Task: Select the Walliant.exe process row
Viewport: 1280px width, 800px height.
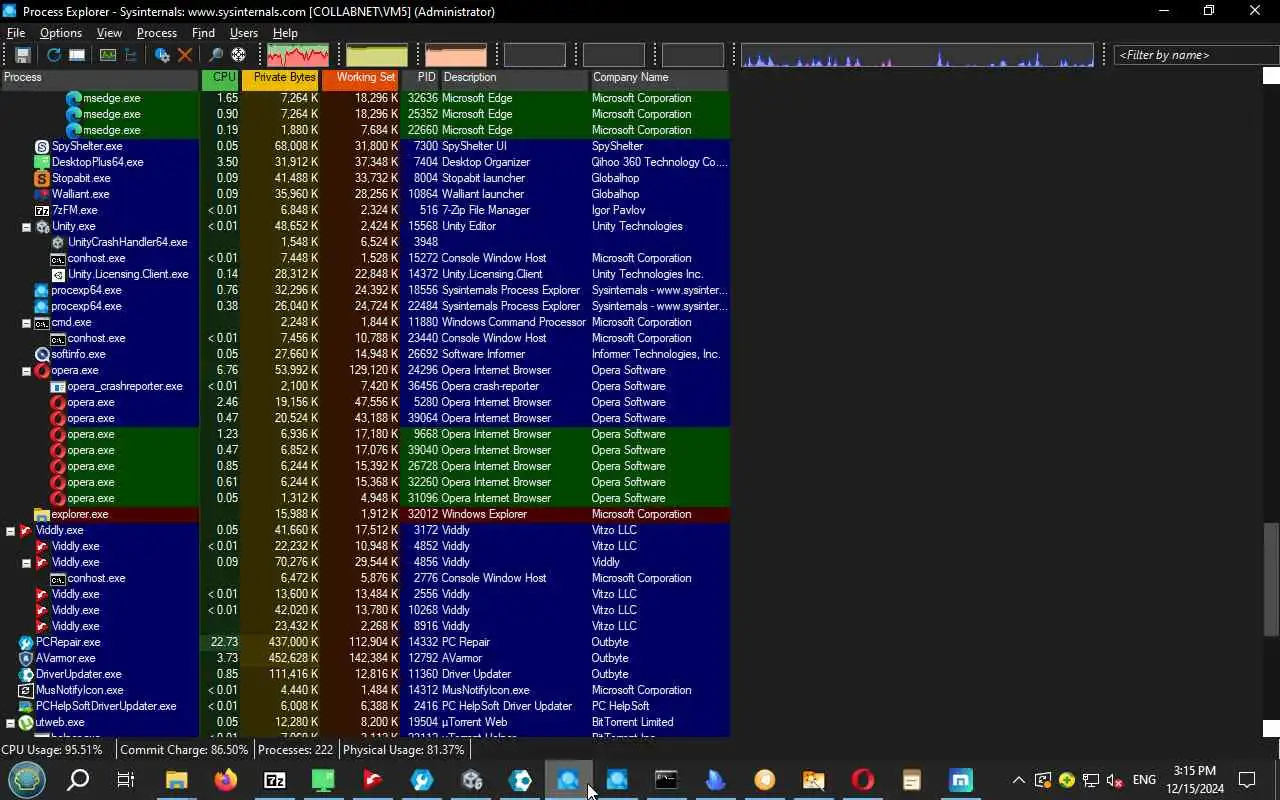Action: [365, 194]
